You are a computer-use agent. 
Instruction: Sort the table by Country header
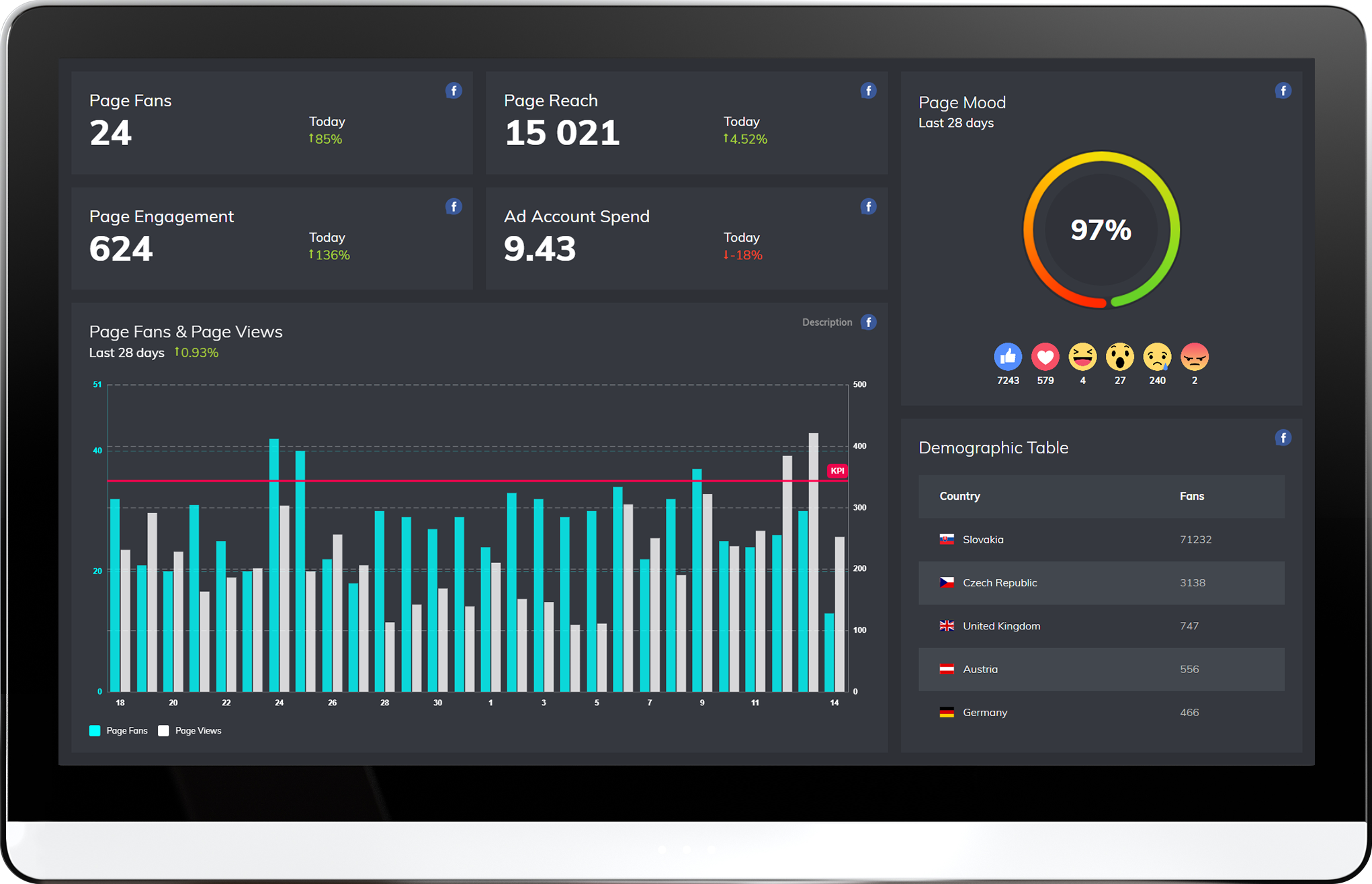pos(959,496)
